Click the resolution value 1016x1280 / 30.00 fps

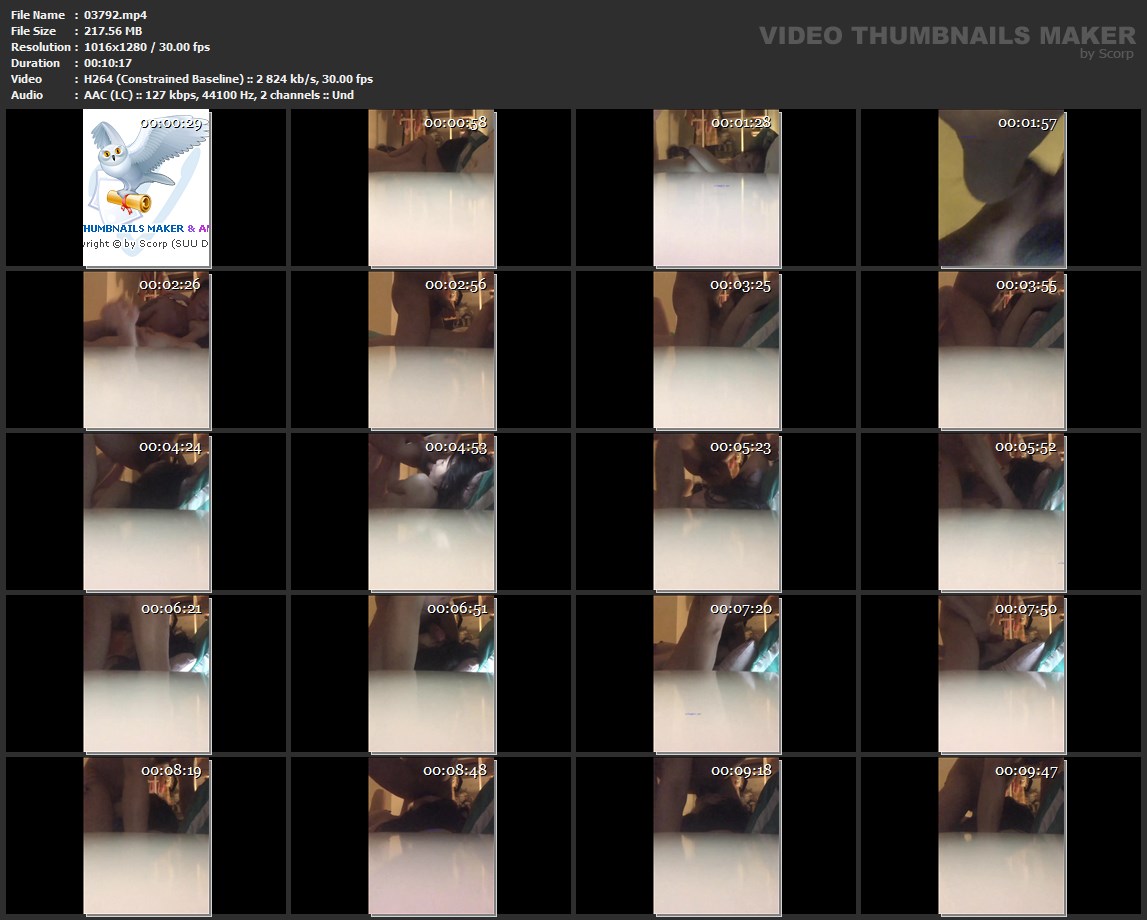pos(147,47)
